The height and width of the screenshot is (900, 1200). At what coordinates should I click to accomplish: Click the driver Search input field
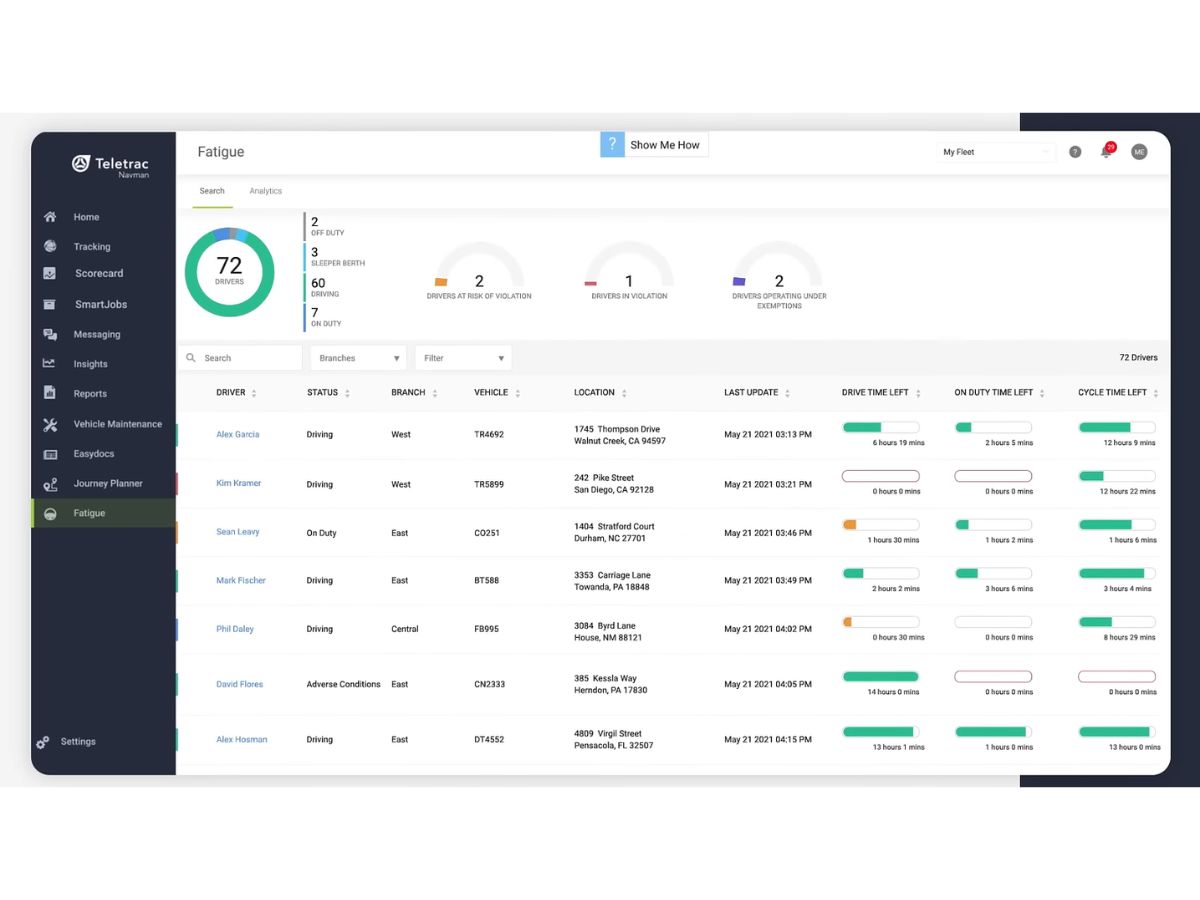point(241,358)
